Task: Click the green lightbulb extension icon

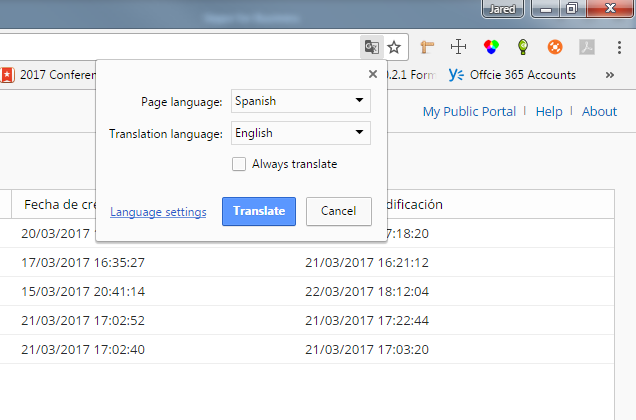Action: tap(522, 46)
